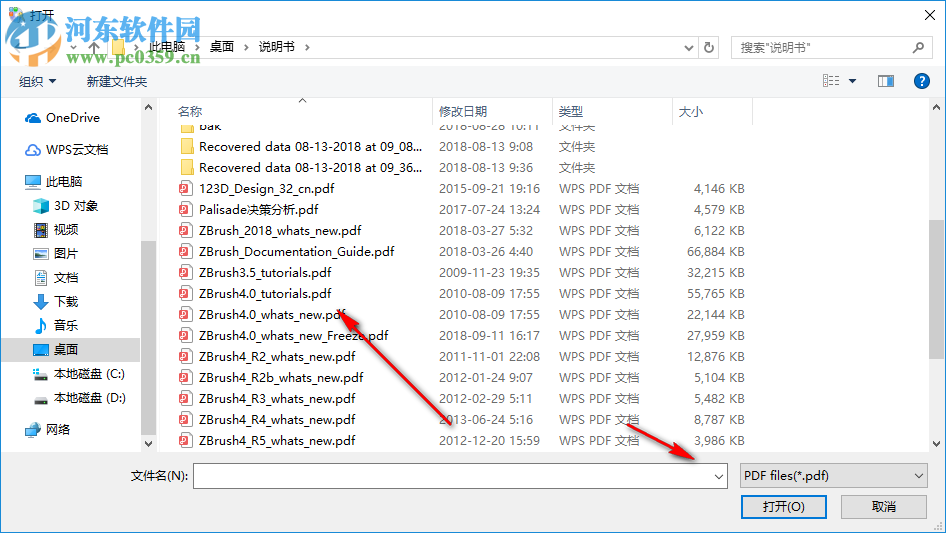Toggle the preview pane icon
Viewport: 946px width, 533px height.
point(886,81)
